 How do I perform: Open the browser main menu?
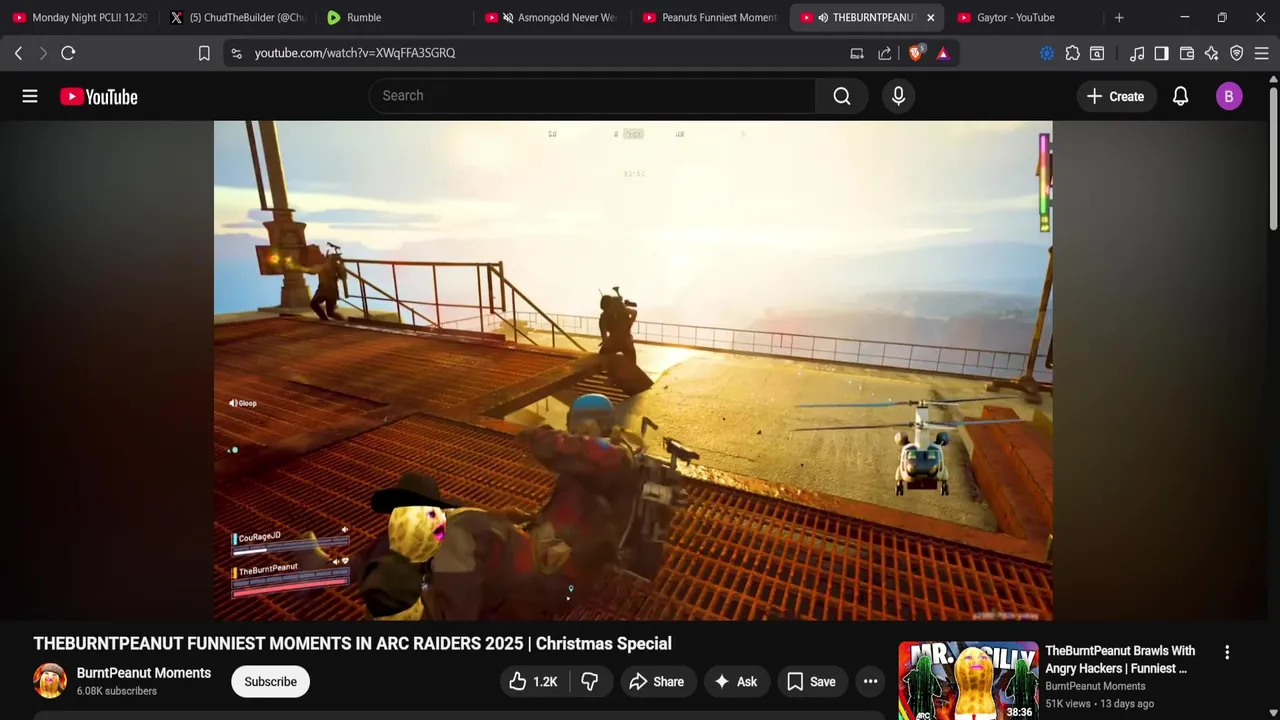pos(1261,53)
